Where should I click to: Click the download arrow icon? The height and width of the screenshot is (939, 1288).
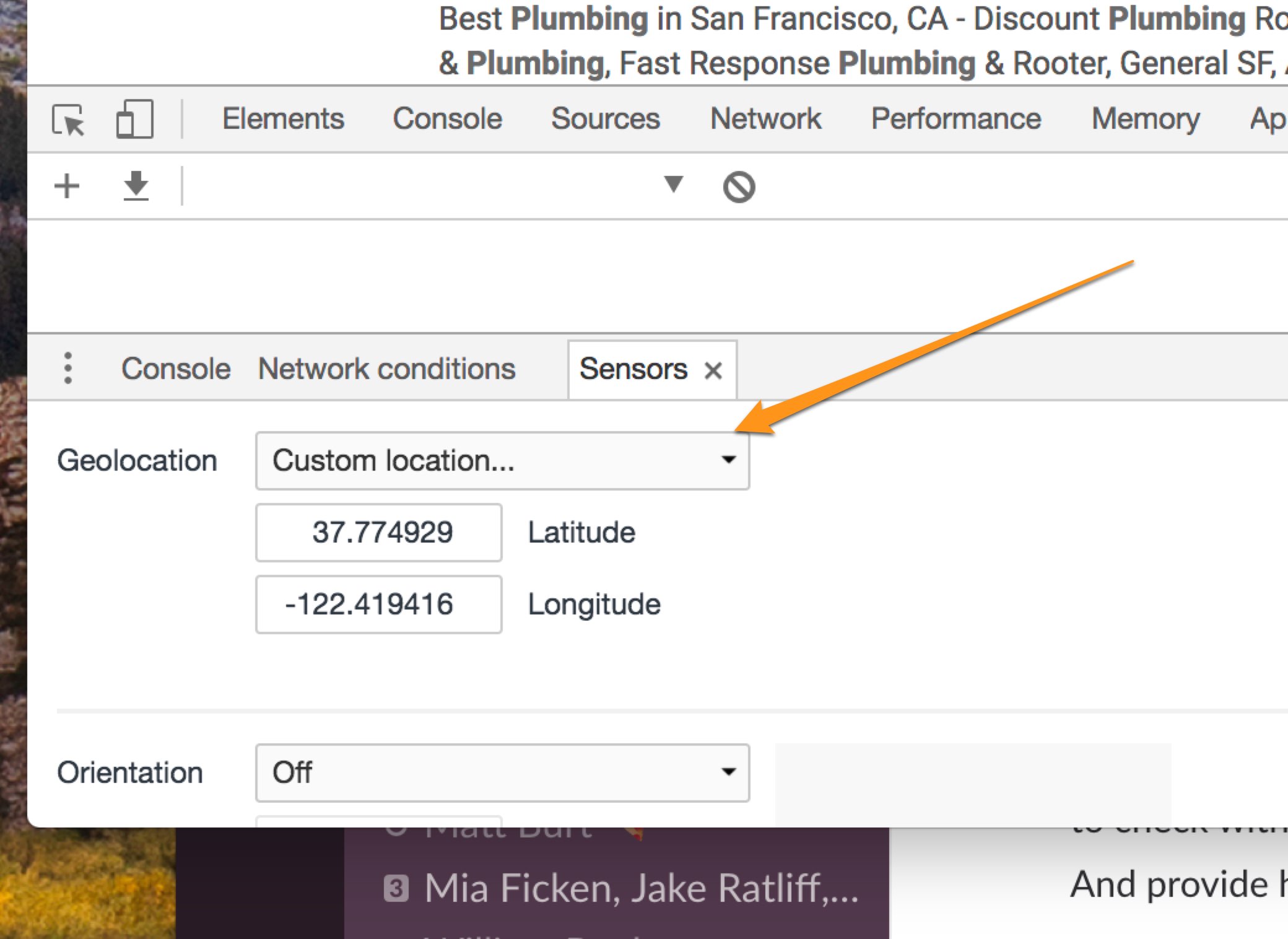136,186
